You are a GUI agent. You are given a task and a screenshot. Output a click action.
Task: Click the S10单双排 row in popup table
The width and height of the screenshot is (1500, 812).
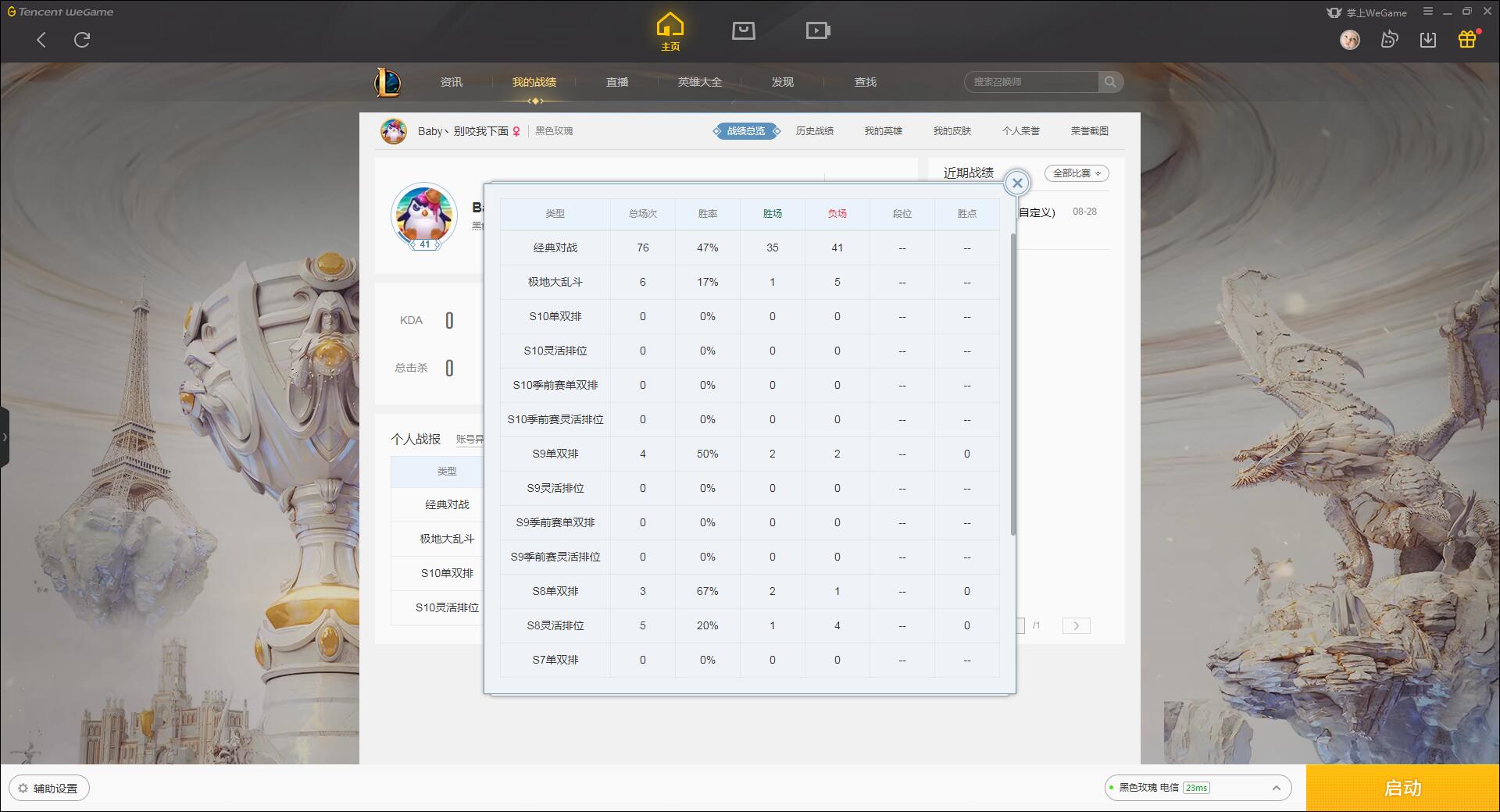pyautogui.click(x=750, y=316)
